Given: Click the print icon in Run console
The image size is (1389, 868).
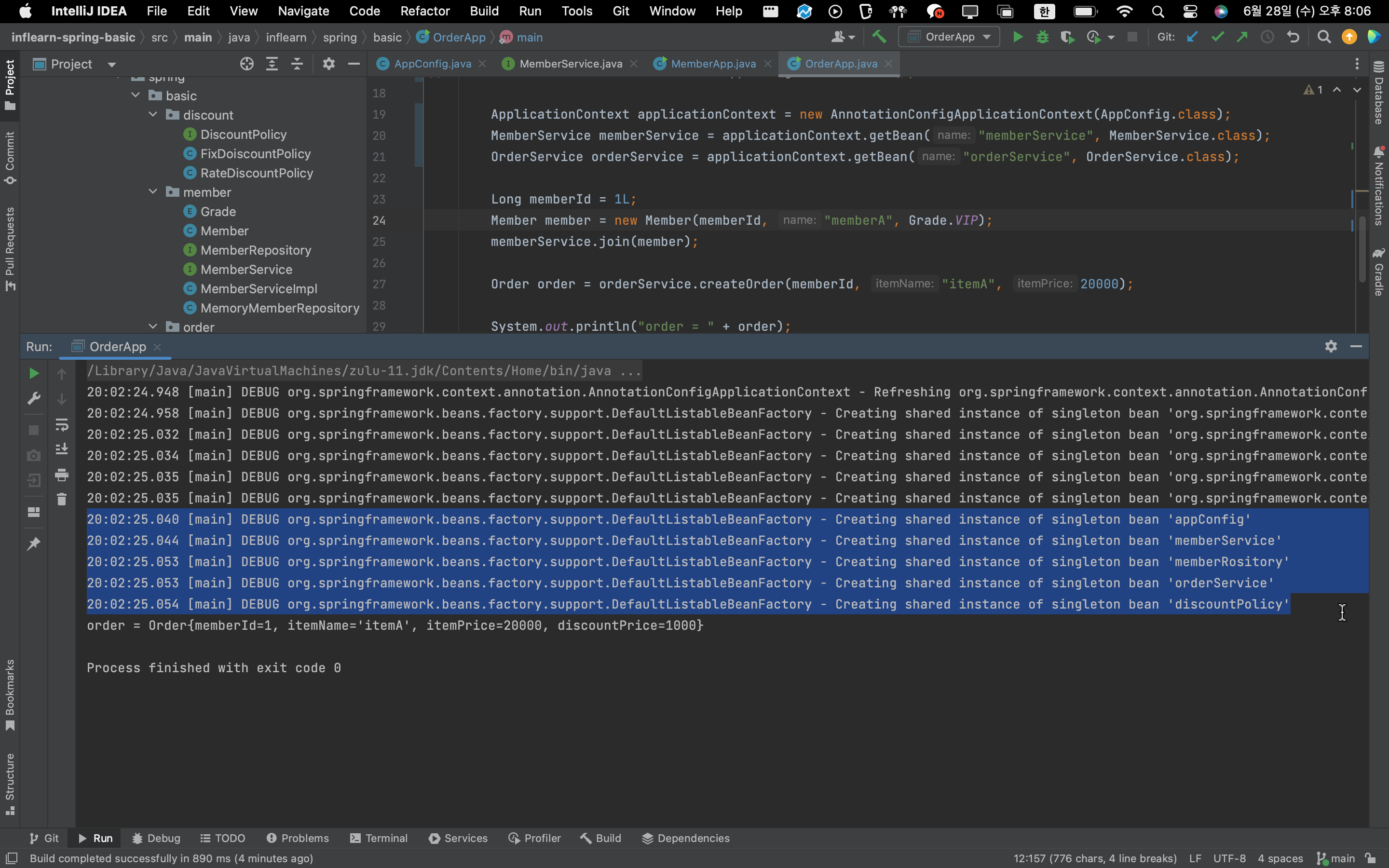Looking at the screenshot, I should click(x=61, y=475).
